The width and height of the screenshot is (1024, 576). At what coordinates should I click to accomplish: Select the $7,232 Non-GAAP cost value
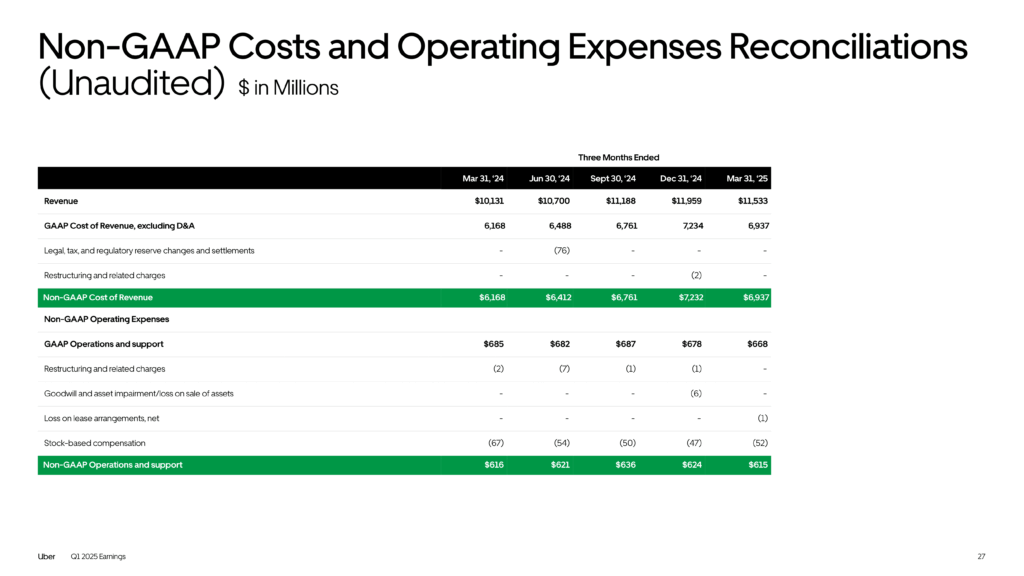coord(691,297)
